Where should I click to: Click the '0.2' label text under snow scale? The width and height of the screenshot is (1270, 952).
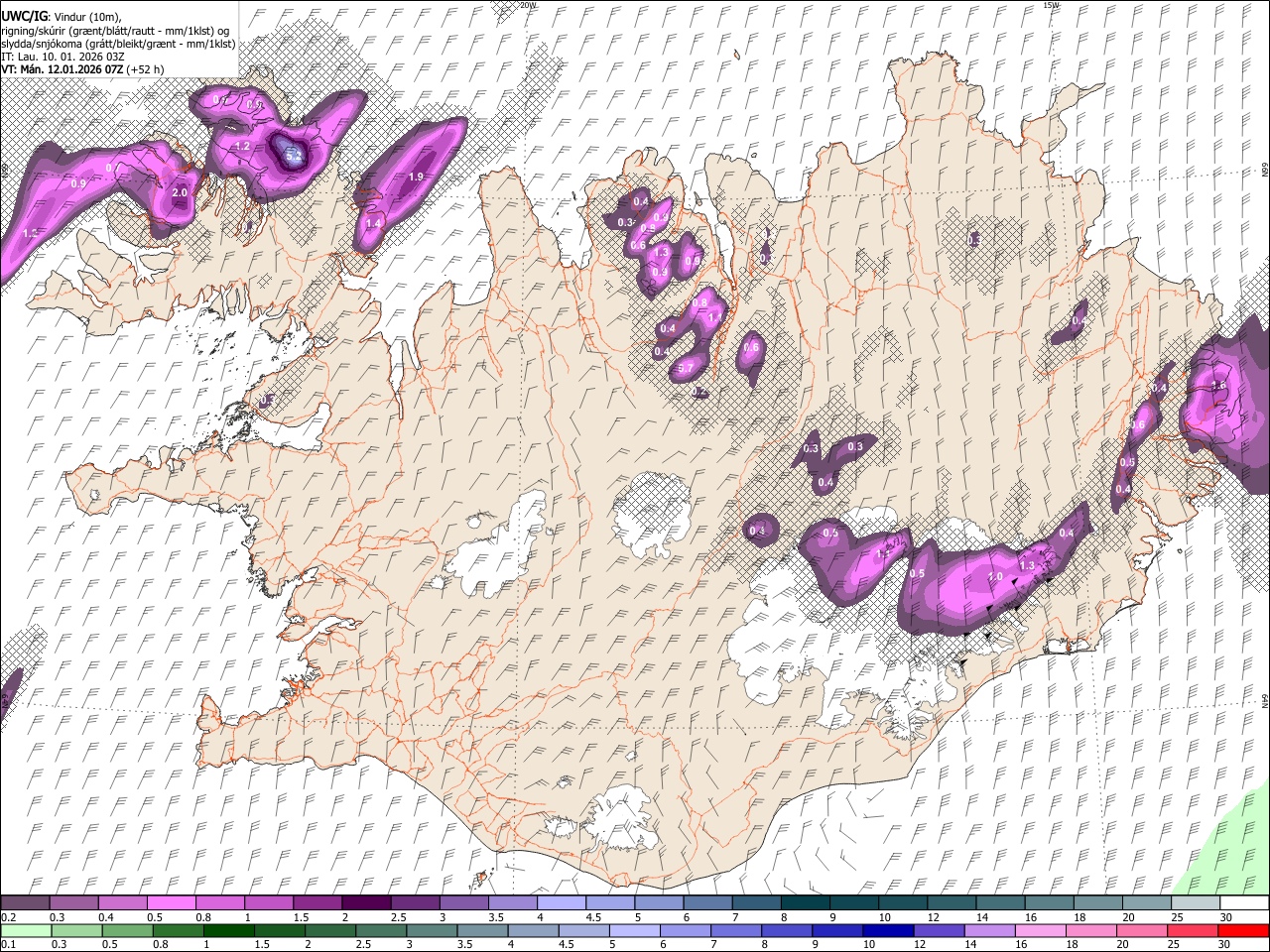(x=9, y=917)
